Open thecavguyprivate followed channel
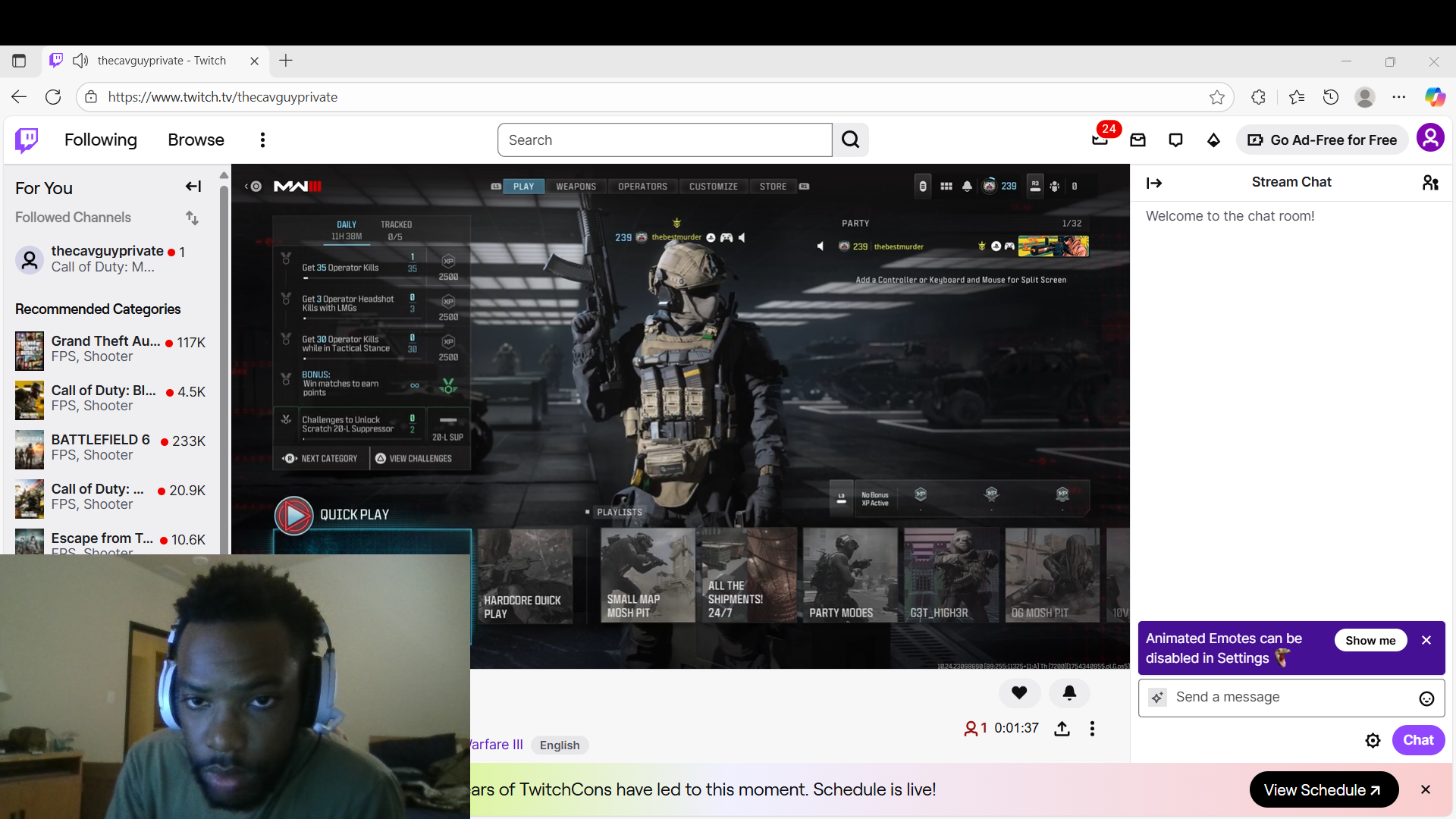 [111, 259]
